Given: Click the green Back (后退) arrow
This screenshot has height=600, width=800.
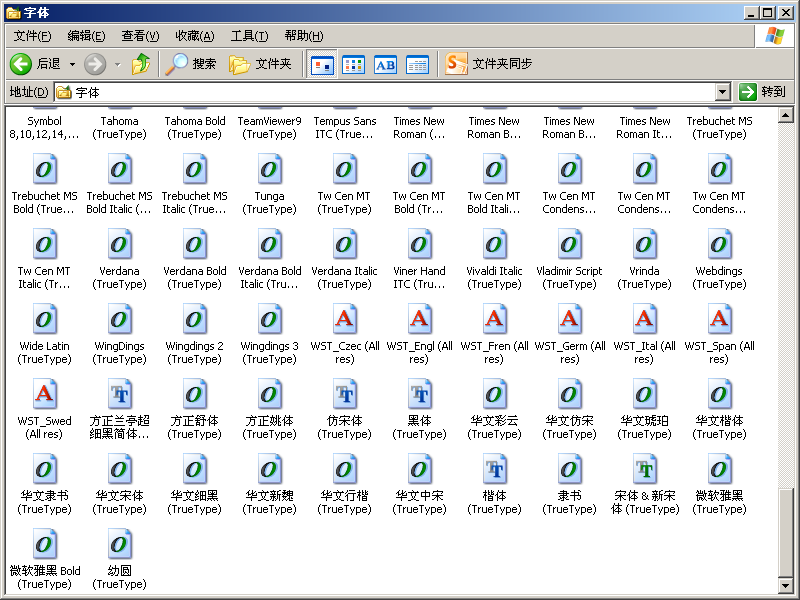Looking at the screenshot, I should point(21,64).
